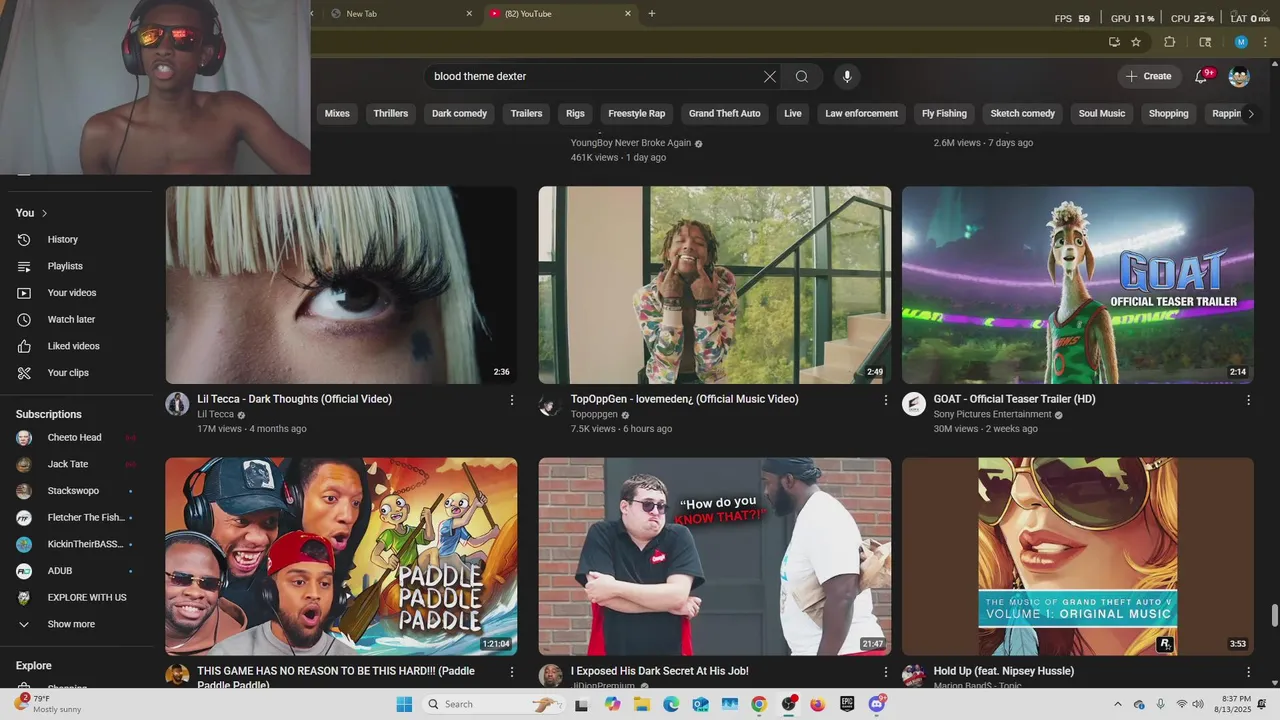Open OBS Studio from taskbar
Viewport: 1280px width, 720px height.
[x=788, y=704]
